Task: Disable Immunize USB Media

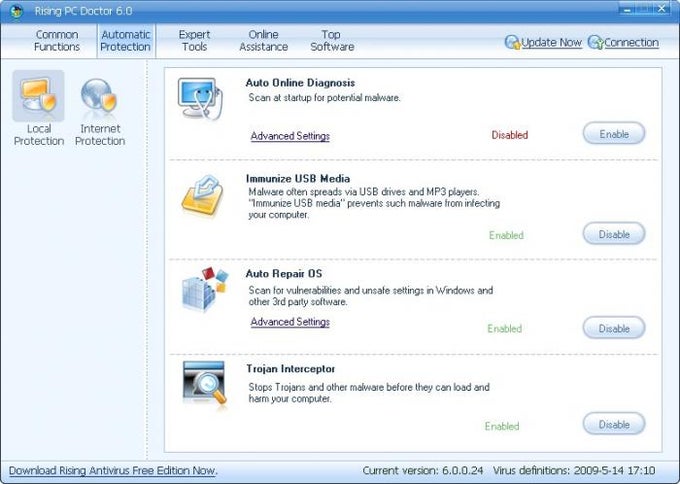Action: [x=614, y=234]
